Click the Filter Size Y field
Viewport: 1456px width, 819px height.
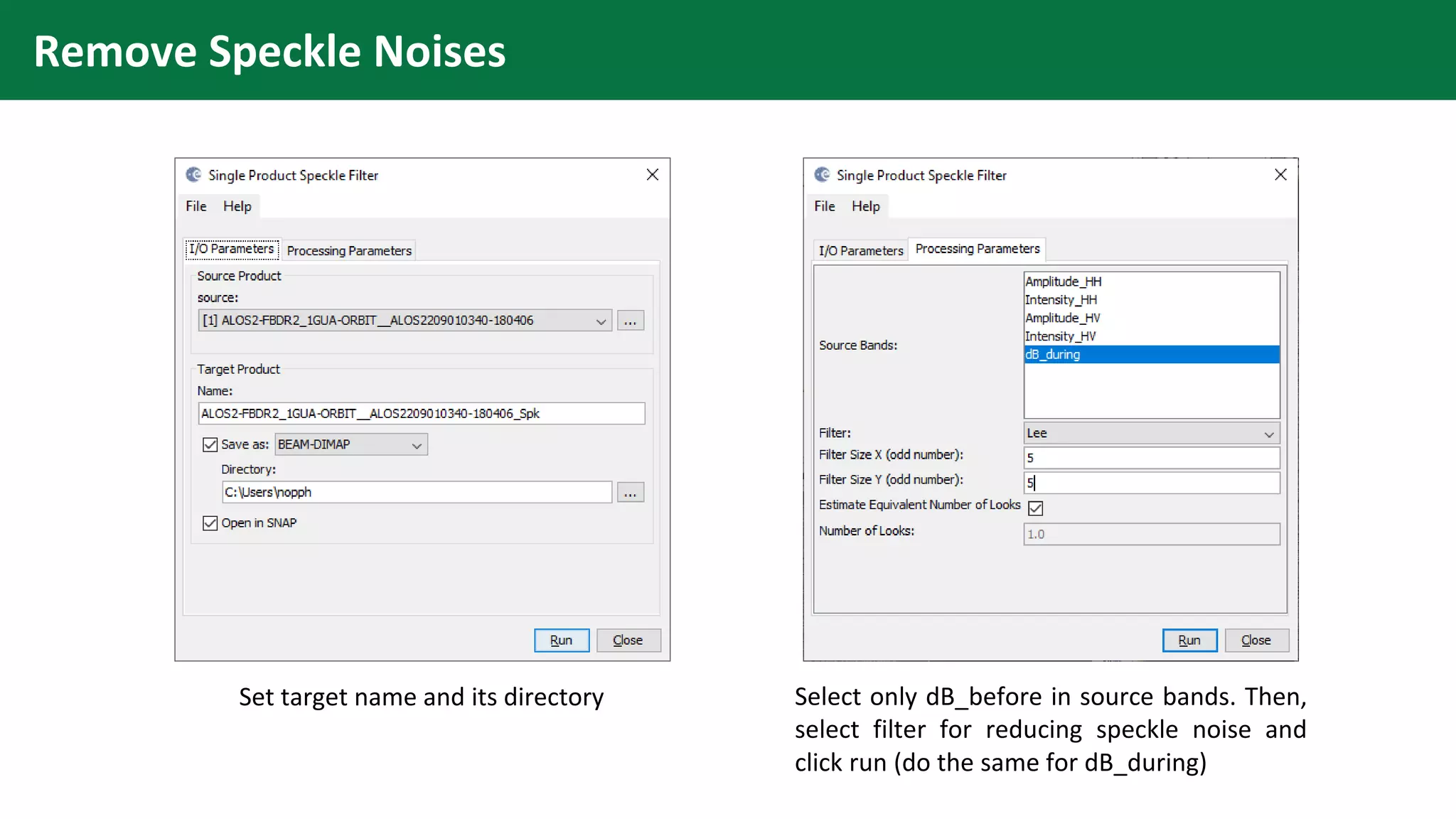point(1152,483)
